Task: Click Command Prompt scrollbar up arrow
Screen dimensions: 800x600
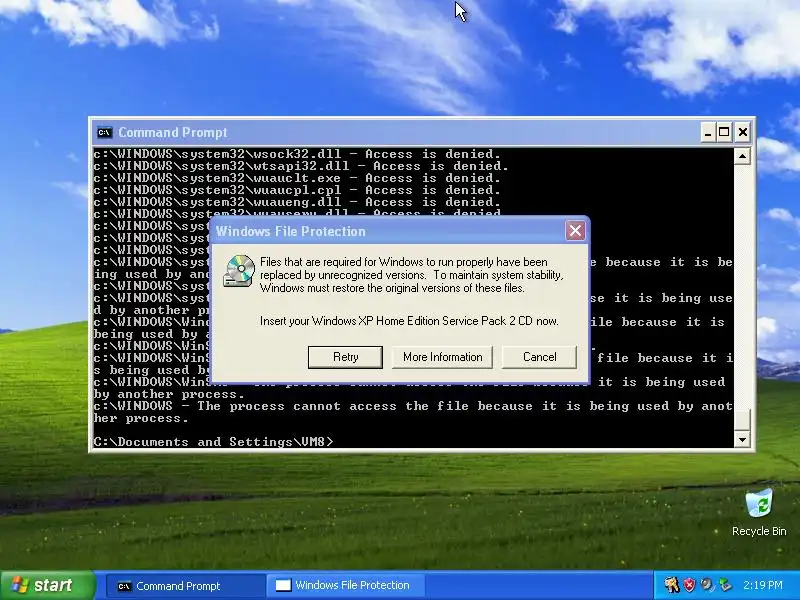Action: tap(742, 156)
